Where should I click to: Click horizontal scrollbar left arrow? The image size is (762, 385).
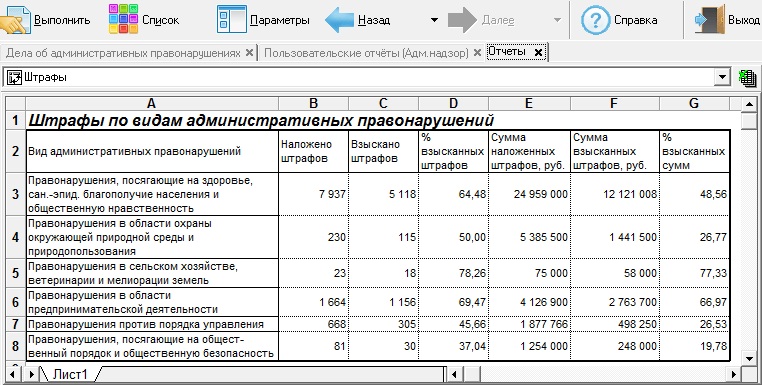[454, 374]
